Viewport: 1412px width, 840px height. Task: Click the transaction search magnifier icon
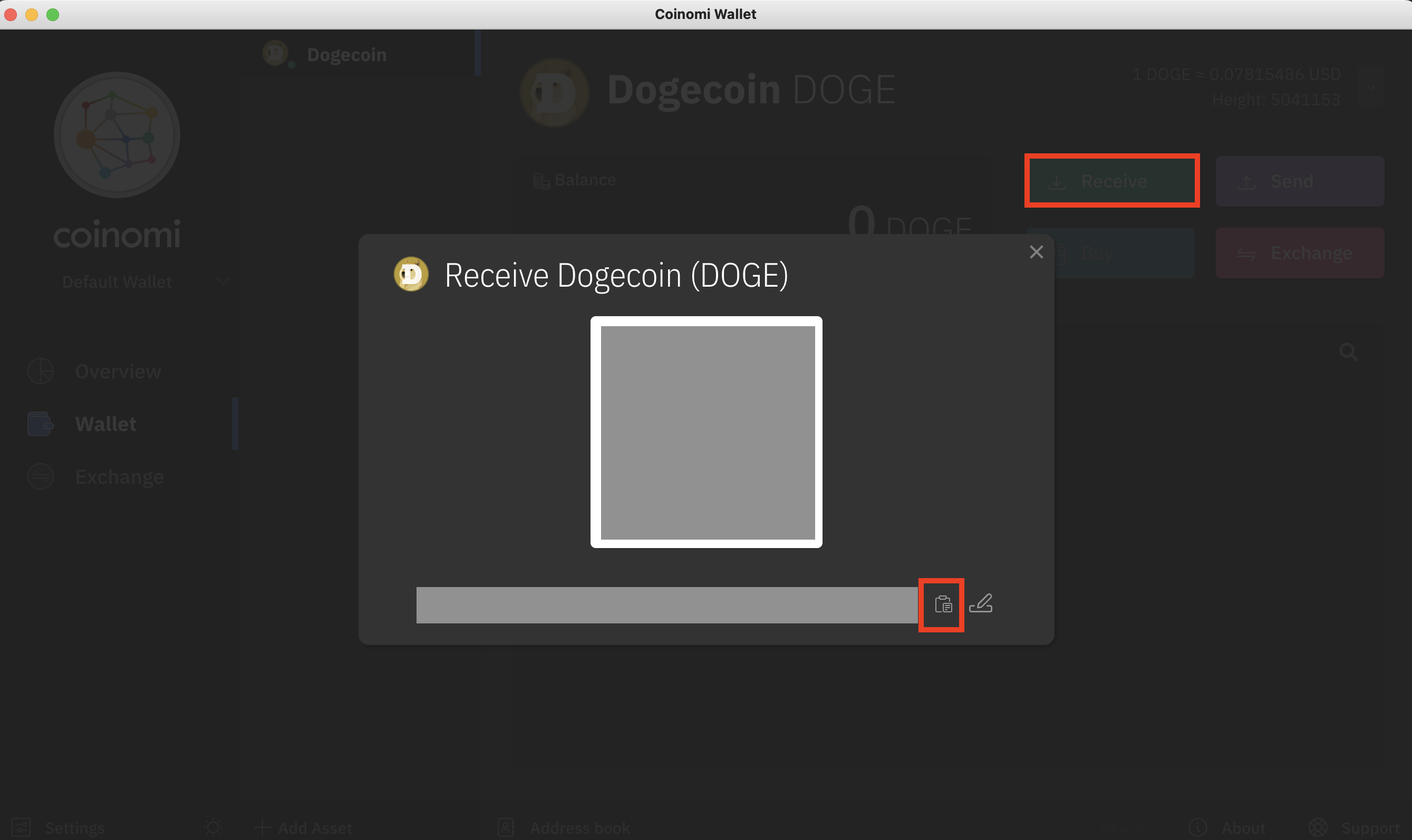[1348, 352]
